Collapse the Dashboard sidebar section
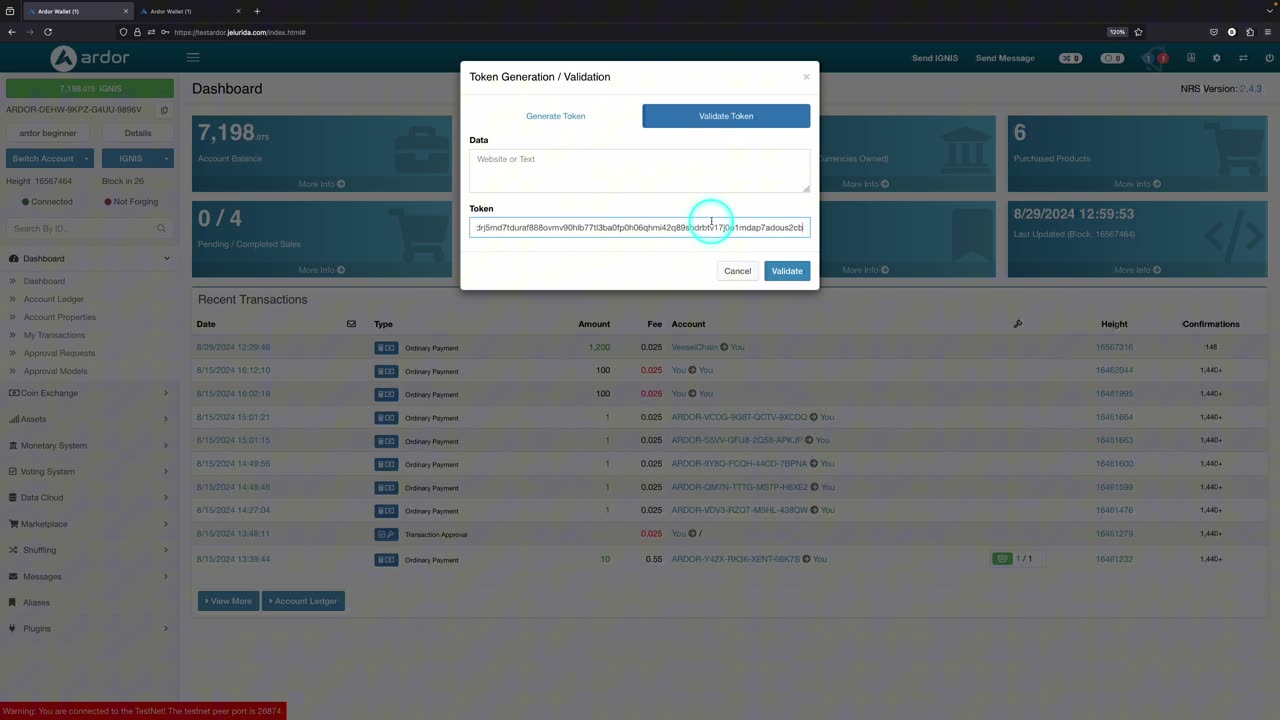1280x720 pixels. (x=88, y=258)
